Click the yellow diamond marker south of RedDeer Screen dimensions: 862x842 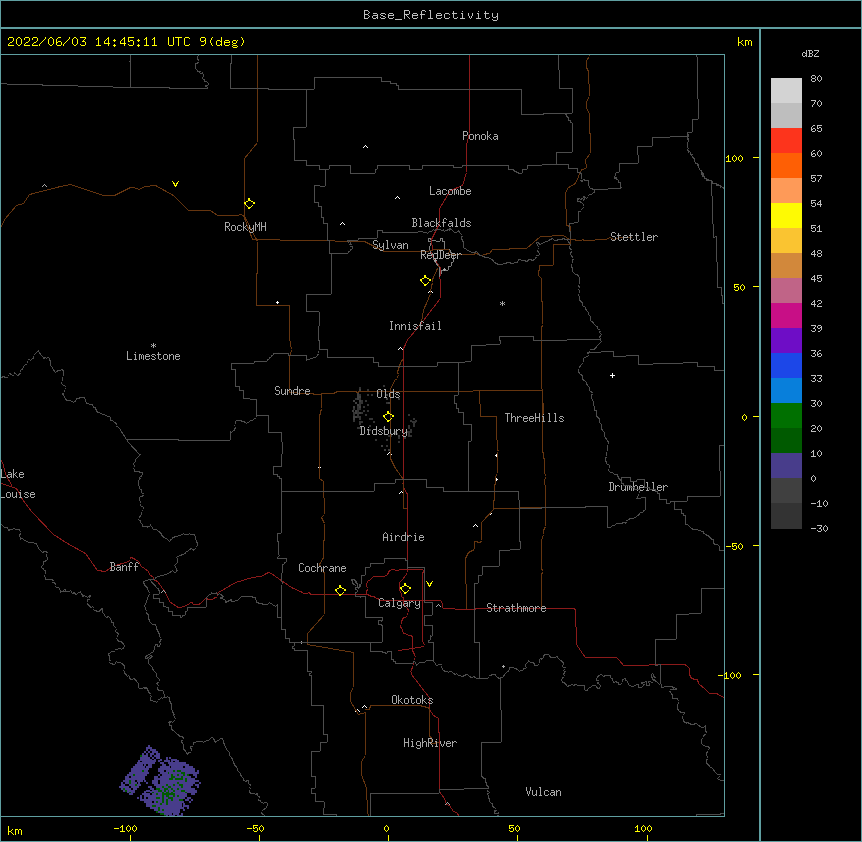[426, 281]
